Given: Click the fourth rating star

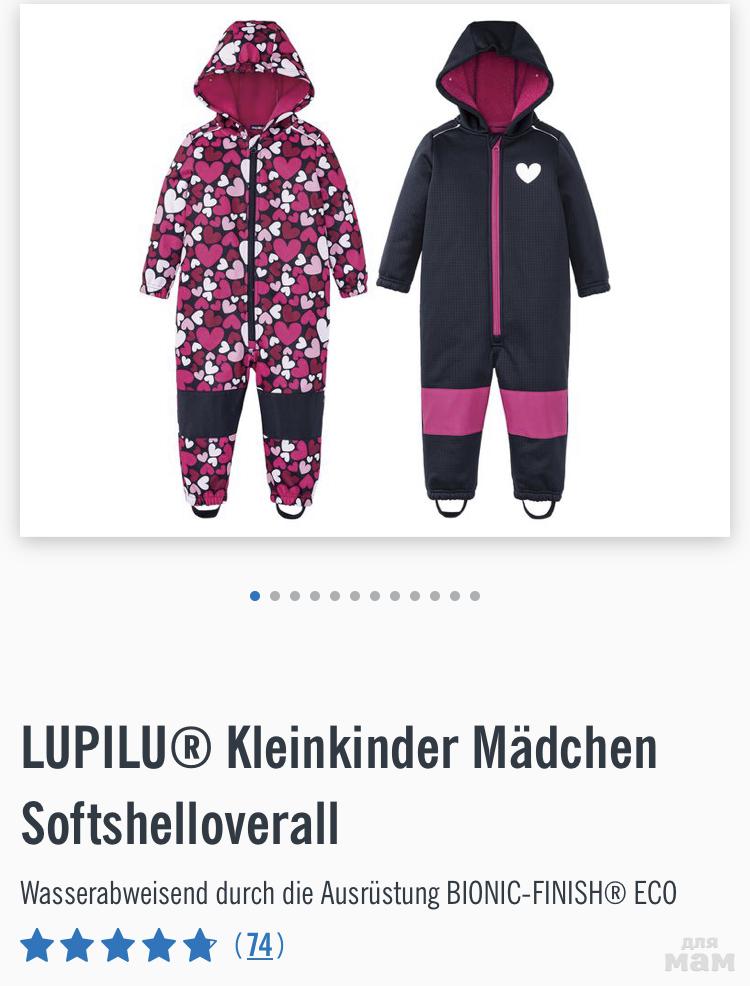Looking at the screenshot, I should coord(159,944).
